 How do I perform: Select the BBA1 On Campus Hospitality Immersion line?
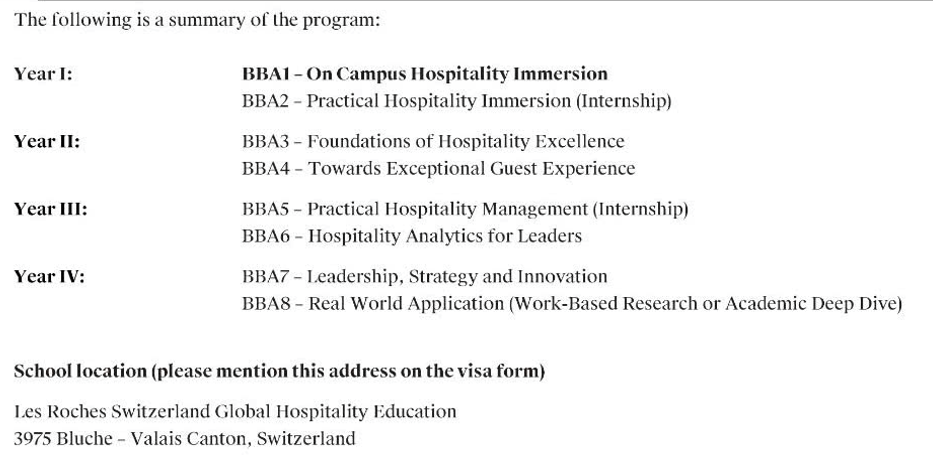424,74
